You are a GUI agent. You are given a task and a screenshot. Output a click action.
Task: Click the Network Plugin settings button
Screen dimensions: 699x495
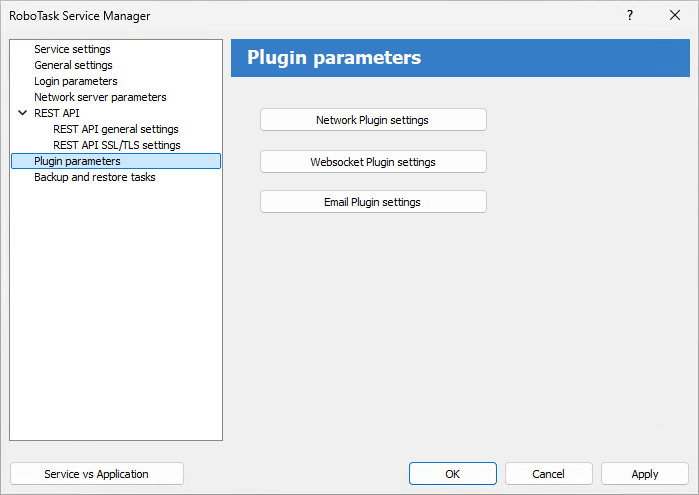[373, 120]
